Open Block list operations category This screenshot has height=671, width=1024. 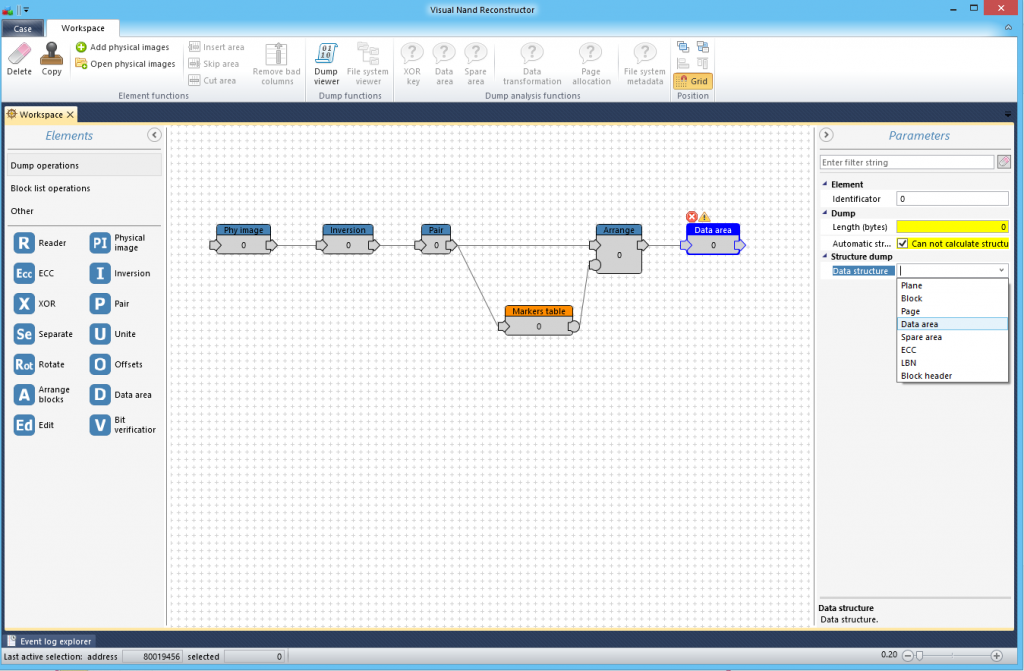click(84, 188)
